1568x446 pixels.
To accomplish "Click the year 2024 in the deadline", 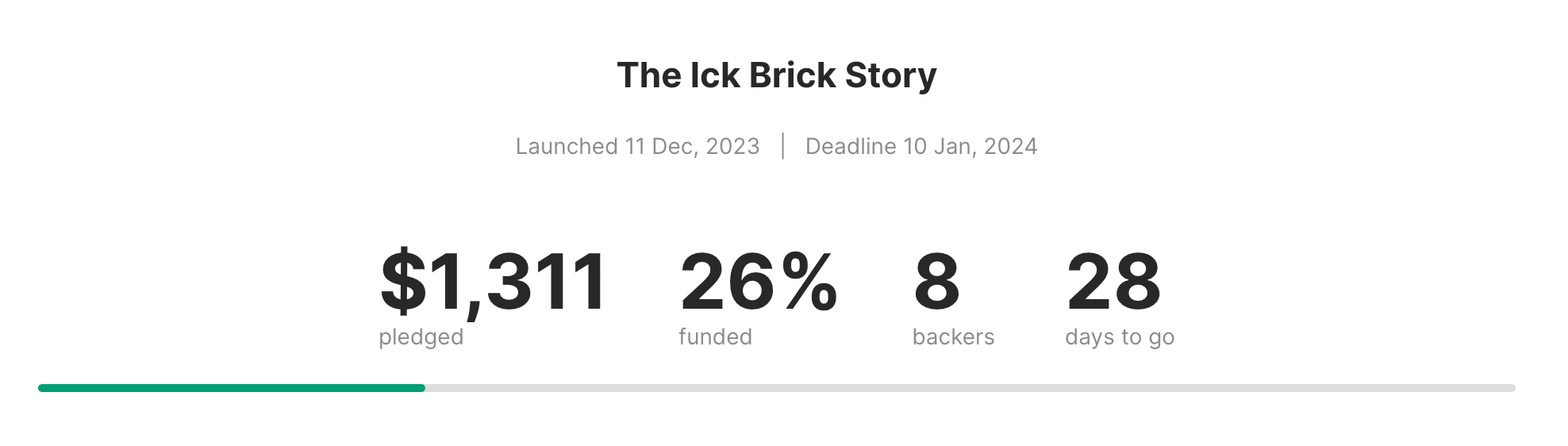I will point(1010,146).
